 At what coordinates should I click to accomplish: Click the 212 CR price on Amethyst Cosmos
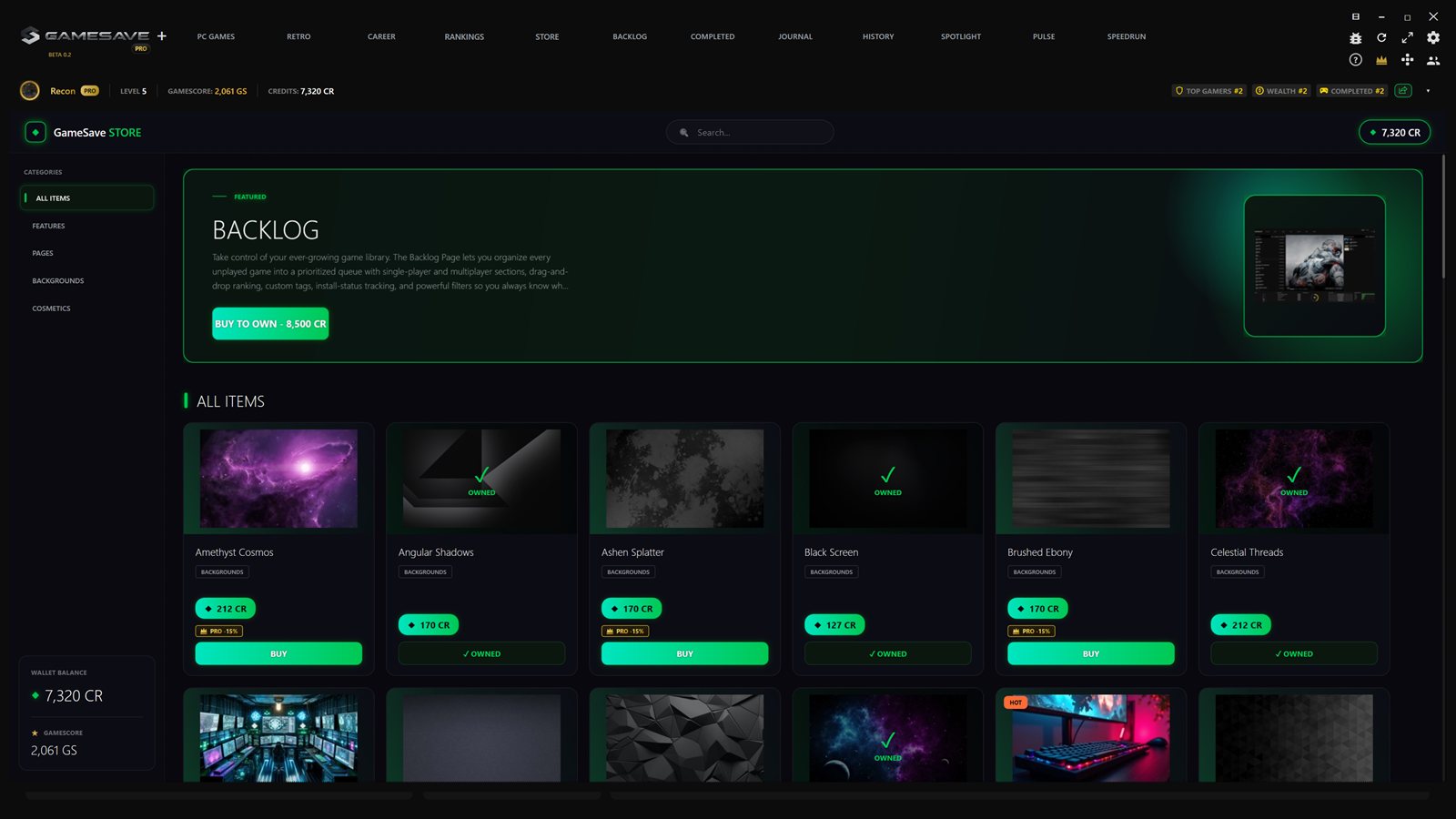click(226, 609)
